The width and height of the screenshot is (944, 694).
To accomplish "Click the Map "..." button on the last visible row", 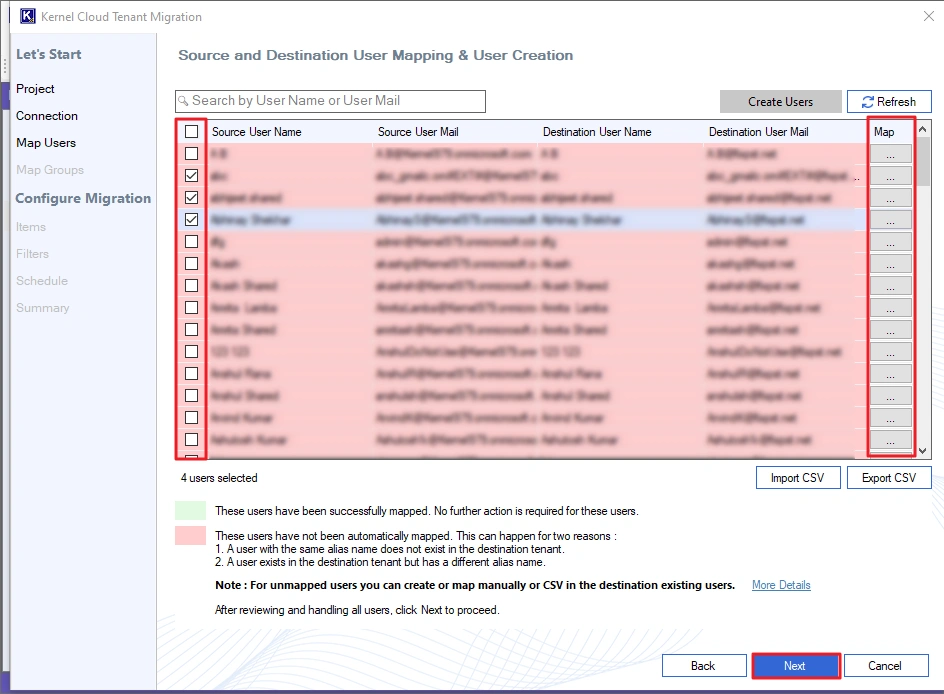I will [890, 439].
